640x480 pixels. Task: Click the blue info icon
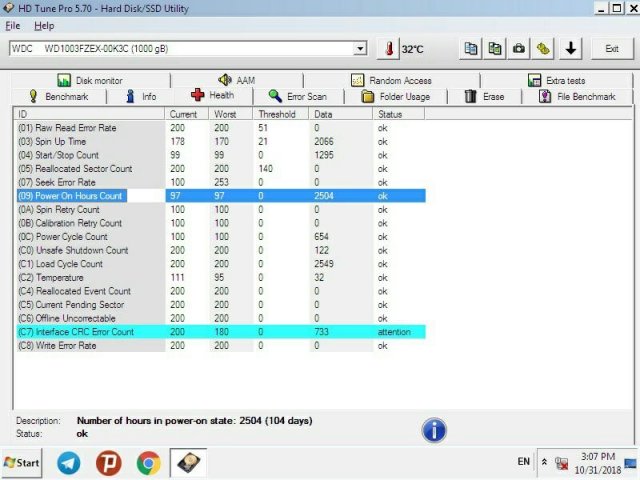(x=434, y=431)
